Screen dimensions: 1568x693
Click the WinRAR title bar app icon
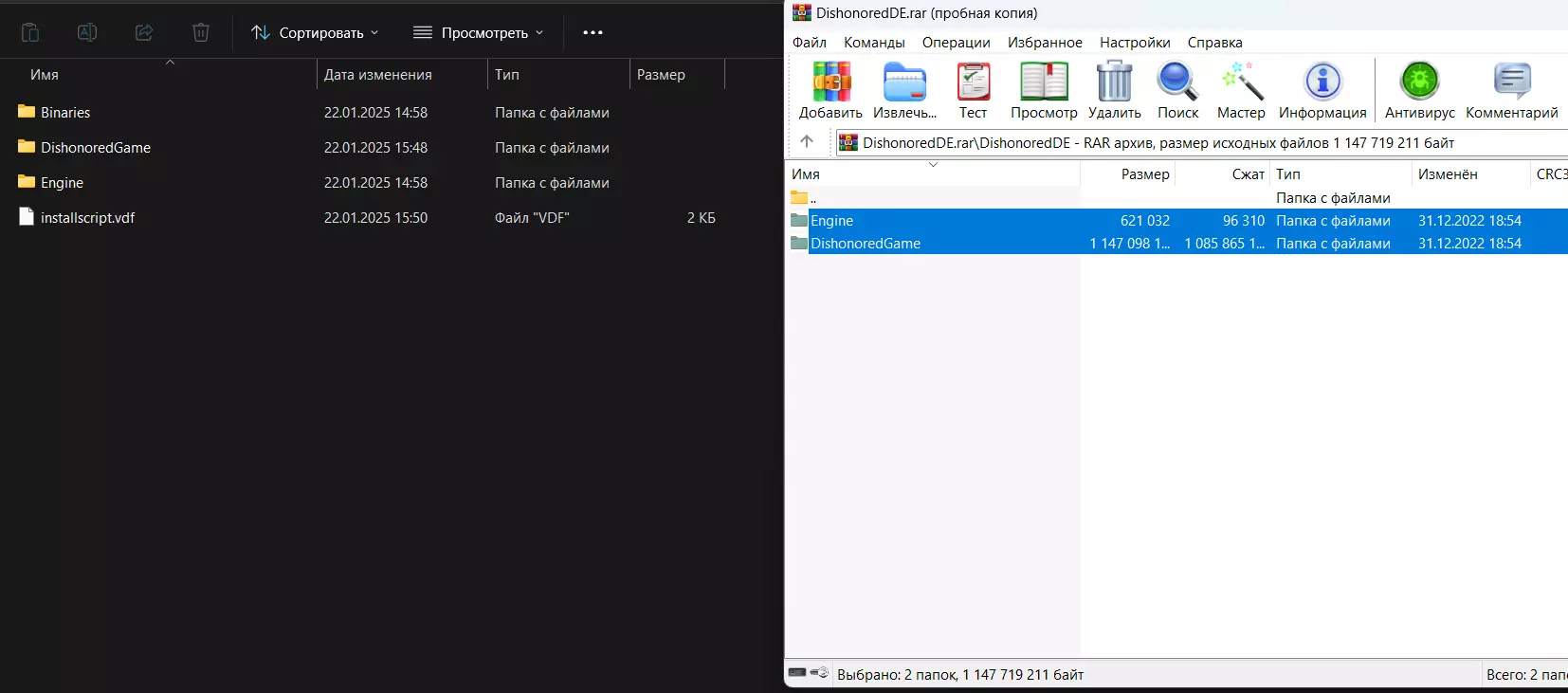[802, 12]
